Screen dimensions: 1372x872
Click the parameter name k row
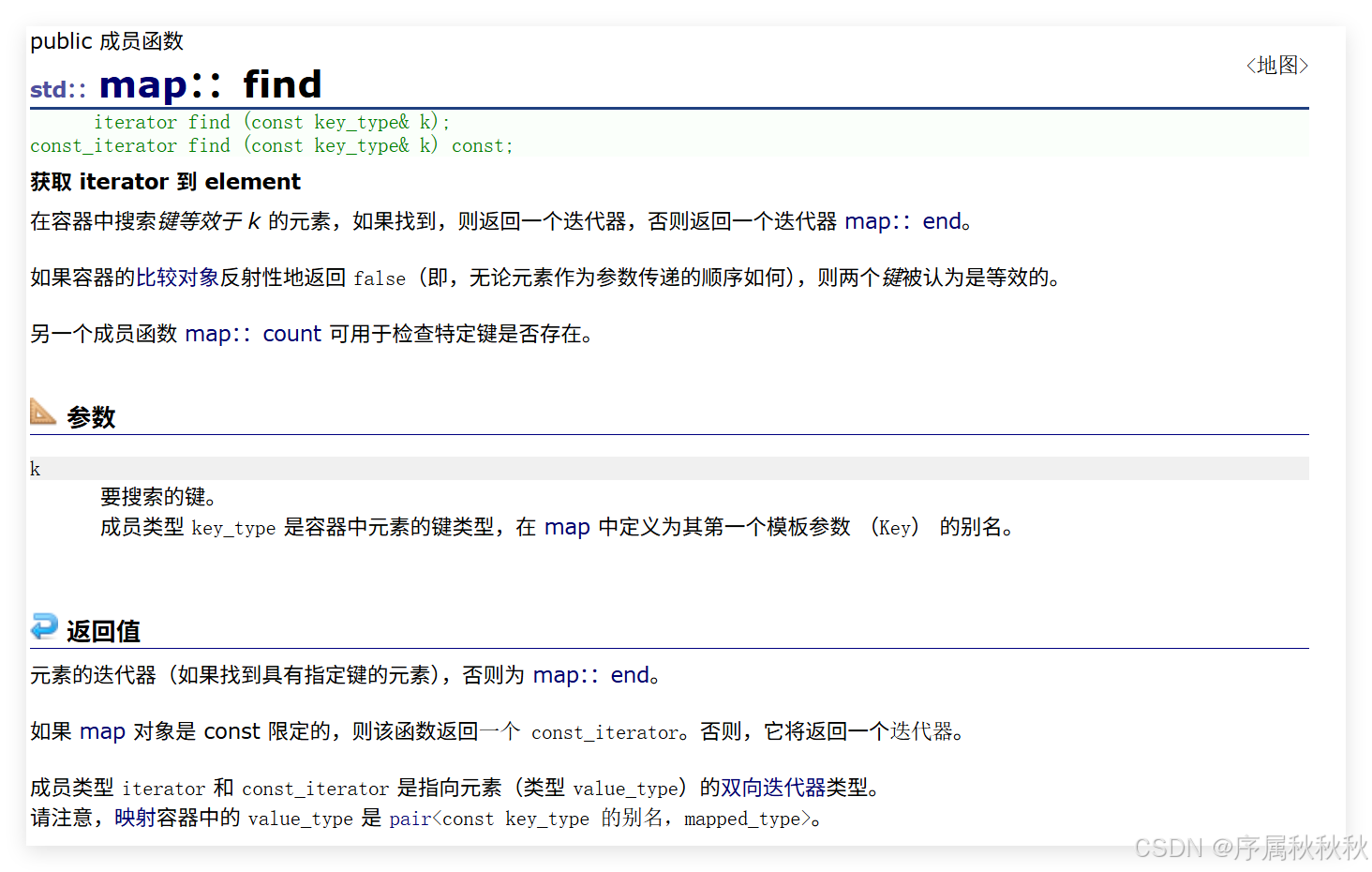tap(669, 469)
